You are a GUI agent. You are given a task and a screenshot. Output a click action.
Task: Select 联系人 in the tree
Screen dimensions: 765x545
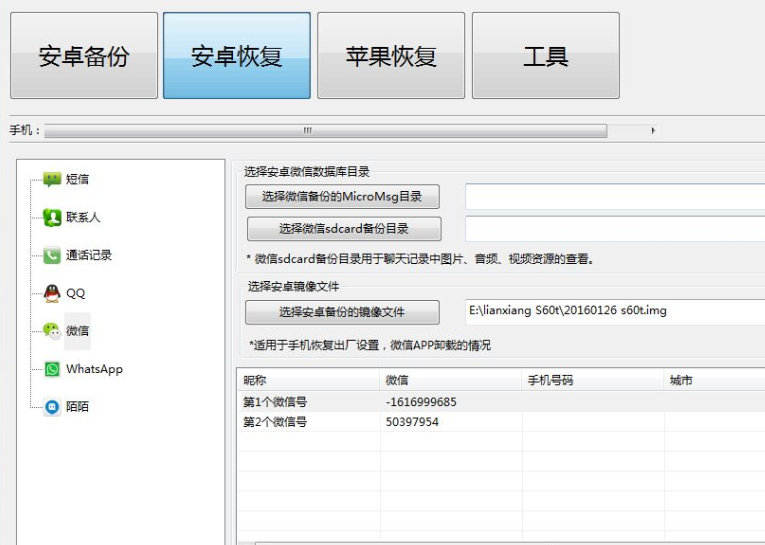83,217
